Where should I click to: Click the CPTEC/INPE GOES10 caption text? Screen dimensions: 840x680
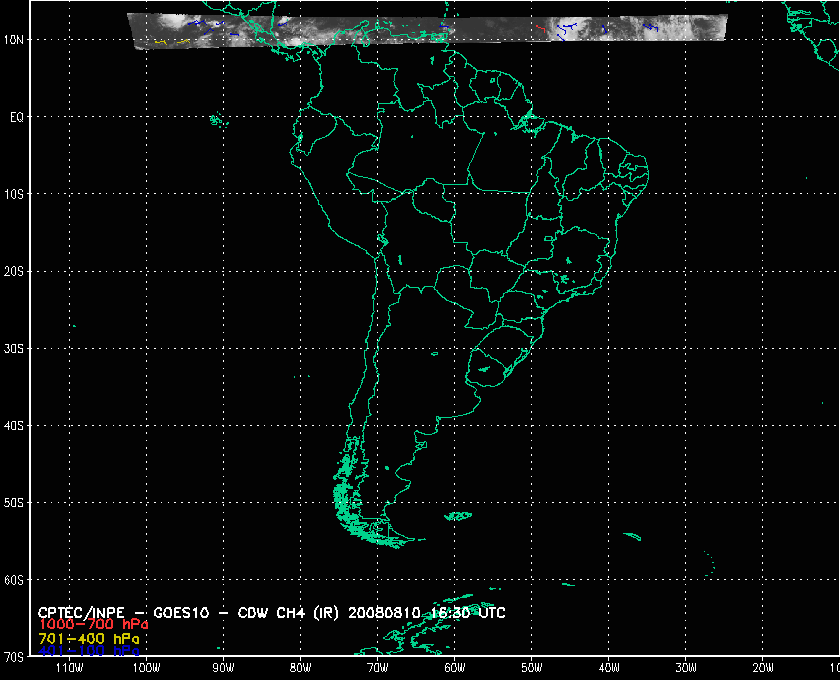(270, 612)
